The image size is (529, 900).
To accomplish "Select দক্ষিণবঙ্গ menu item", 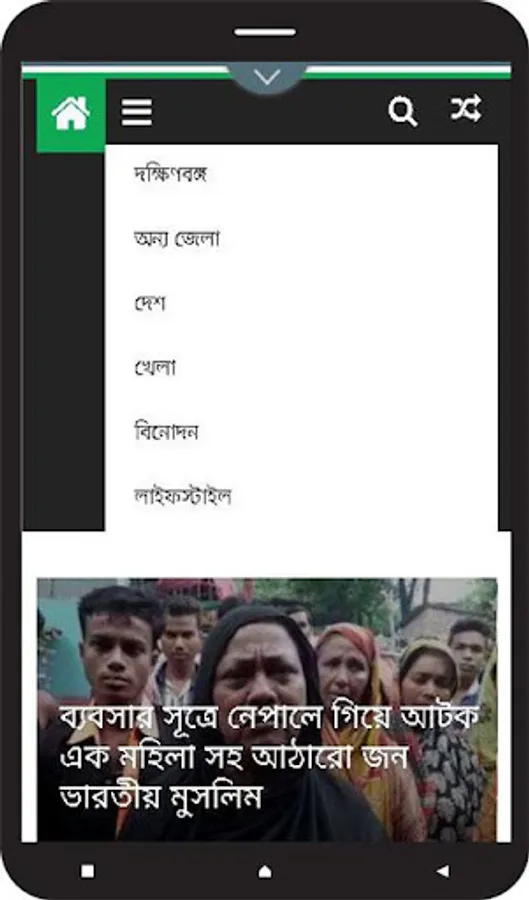I will pyautogui.click(x=170, y=173).
